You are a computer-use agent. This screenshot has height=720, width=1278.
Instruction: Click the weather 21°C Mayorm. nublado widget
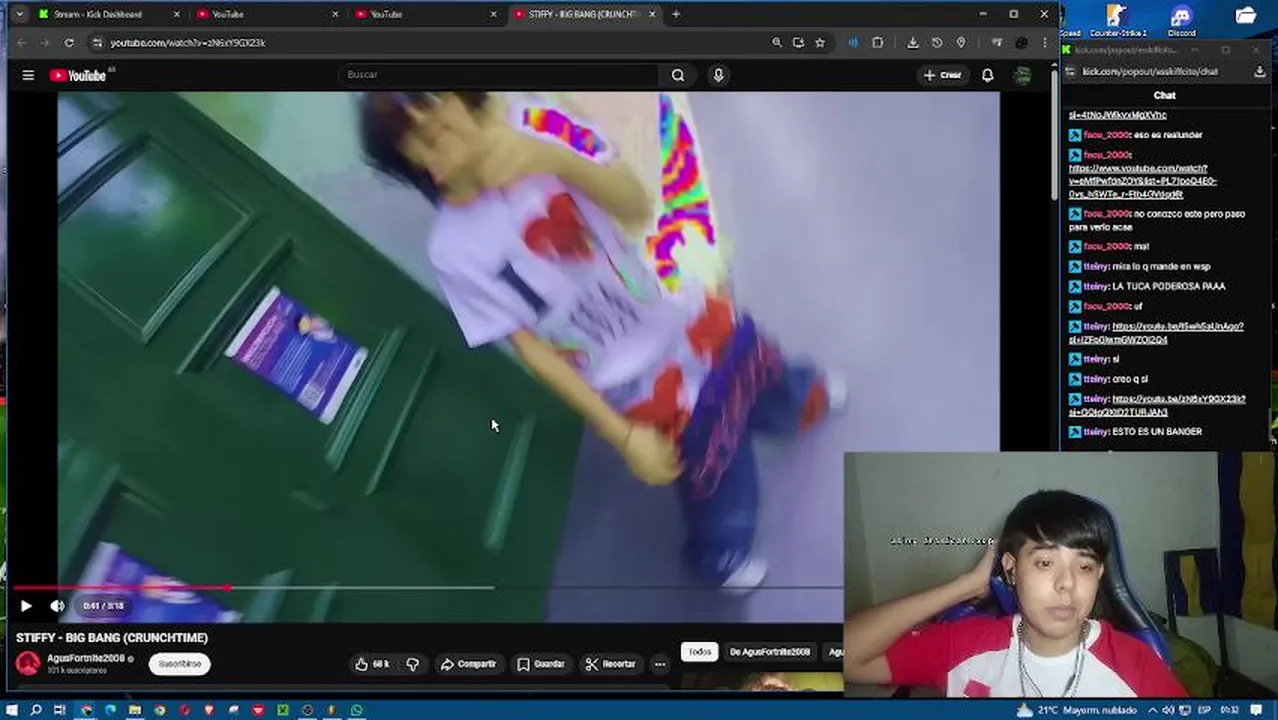pyautogui.click(x=1076, y=710)
